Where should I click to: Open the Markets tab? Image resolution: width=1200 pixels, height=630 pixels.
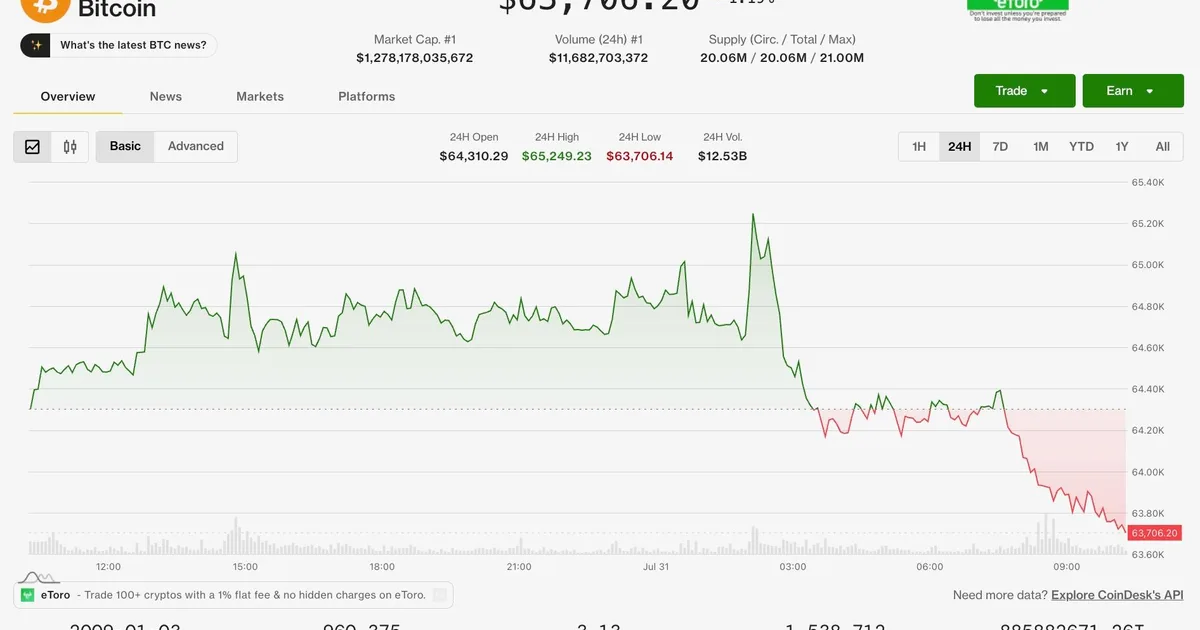pyautogui.click(x=260, y=97)
